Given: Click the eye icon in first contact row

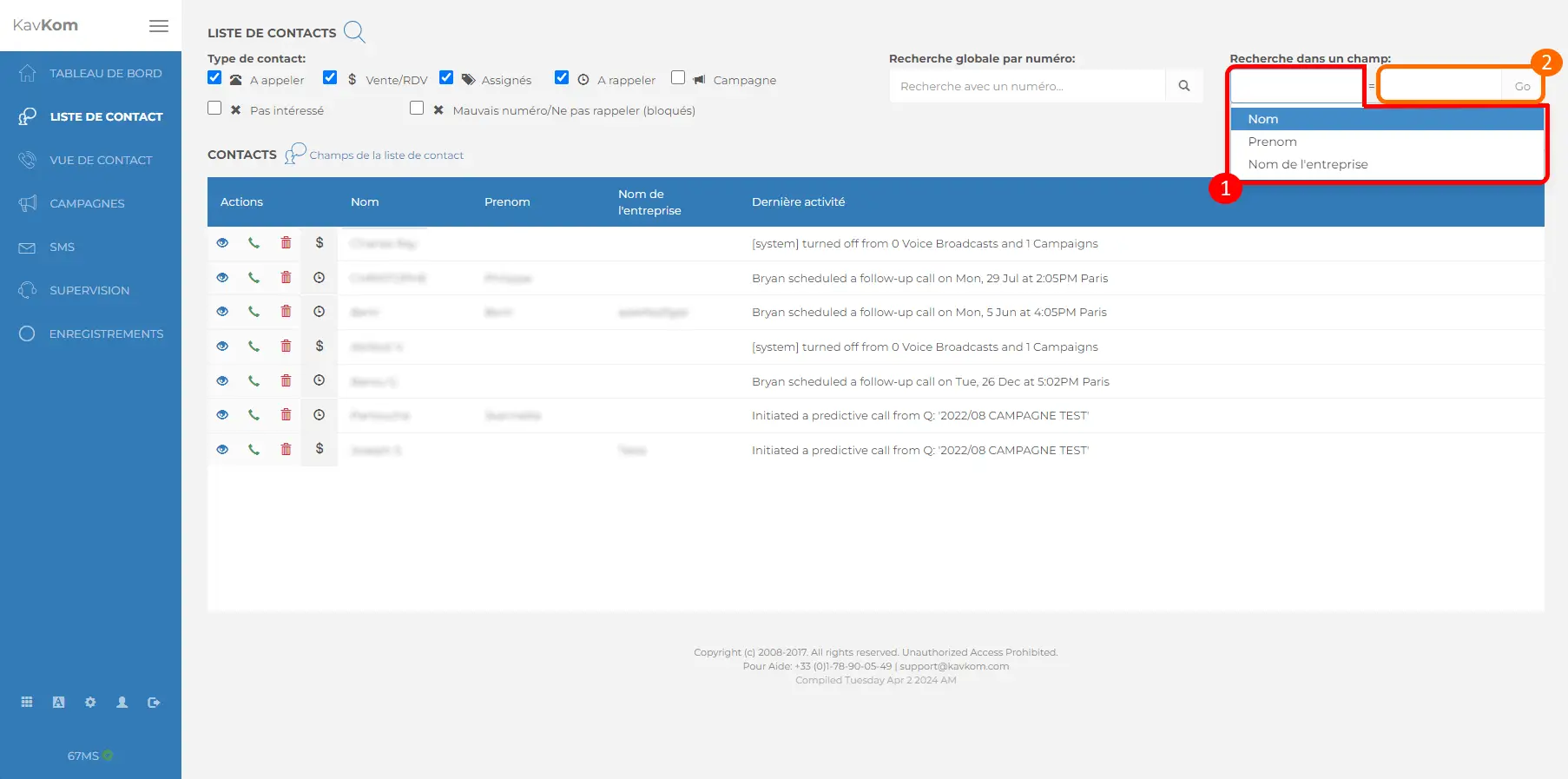Looking at the screenshot, I should click(222, 243).
